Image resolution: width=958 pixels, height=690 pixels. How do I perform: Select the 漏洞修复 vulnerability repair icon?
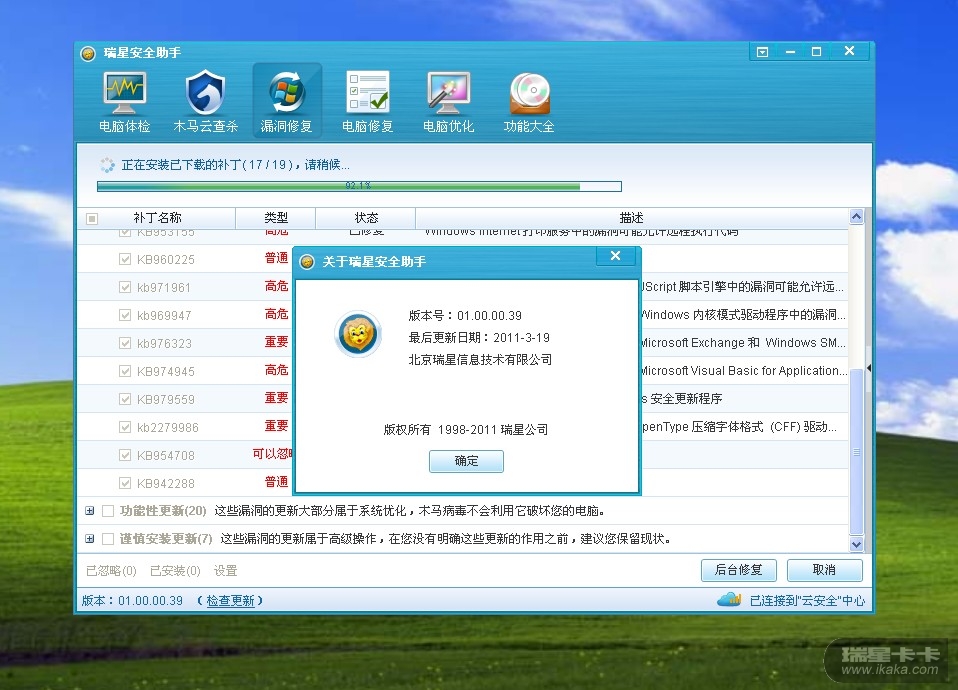(x=287, y=101)
